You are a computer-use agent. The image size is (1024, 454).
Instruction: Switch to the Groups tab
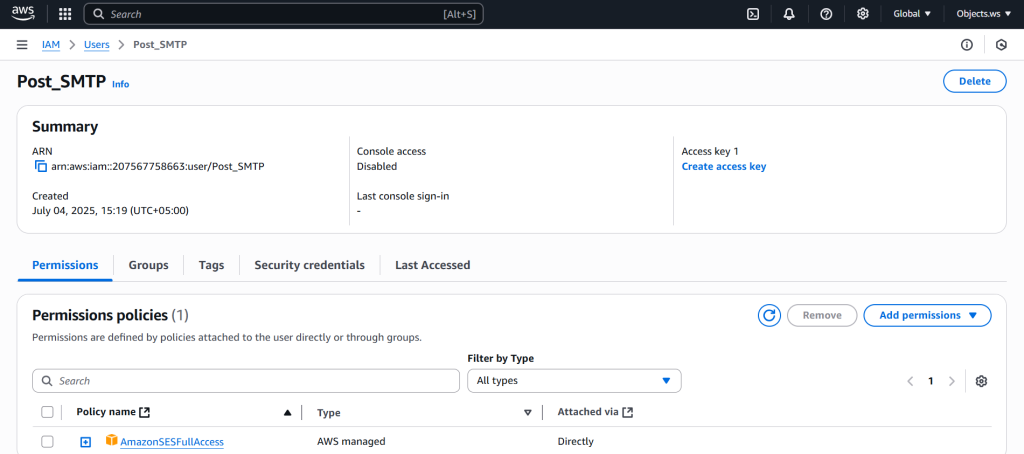pyautogui.click(x=148, y=265)
